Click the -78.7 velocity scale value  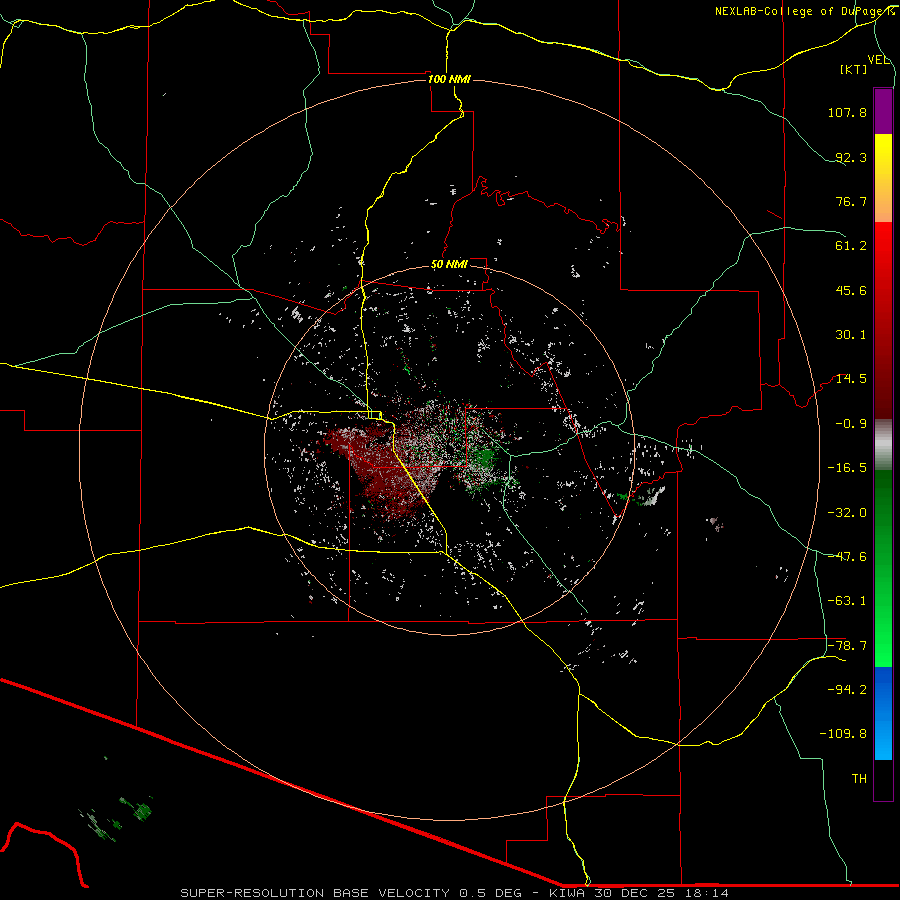tap(847, 646)
